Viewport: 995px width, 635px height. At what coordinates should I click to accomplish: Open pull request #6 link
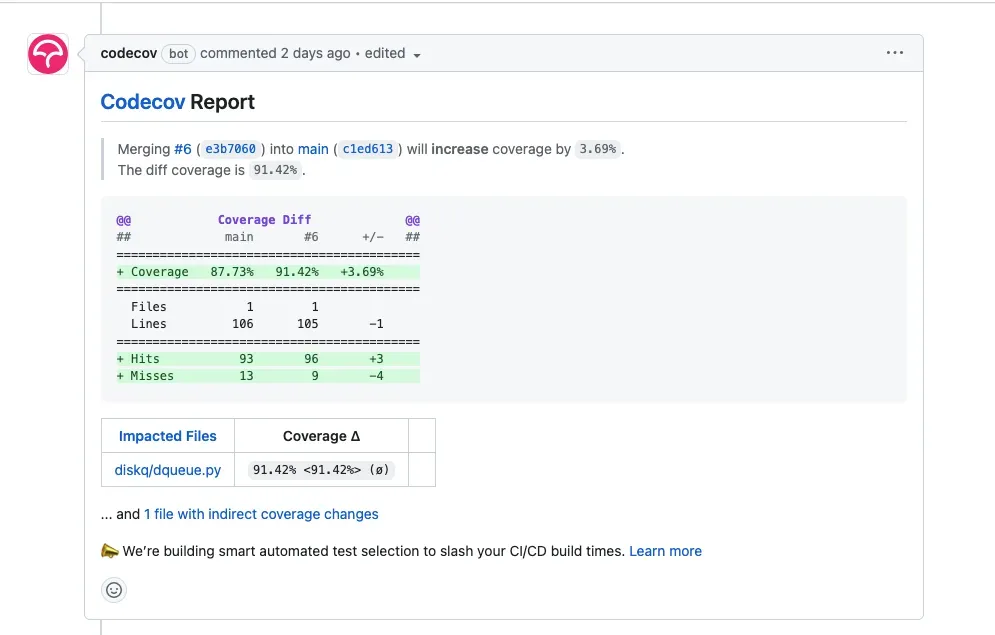[182, 149]
